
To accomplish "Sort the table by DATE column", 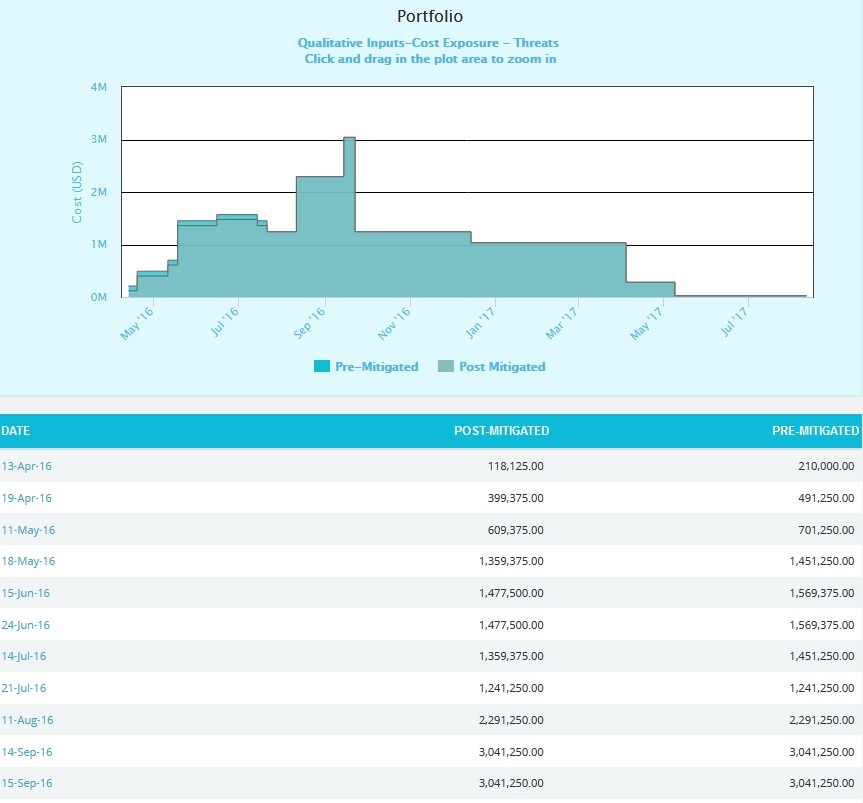I will point(17,431).
